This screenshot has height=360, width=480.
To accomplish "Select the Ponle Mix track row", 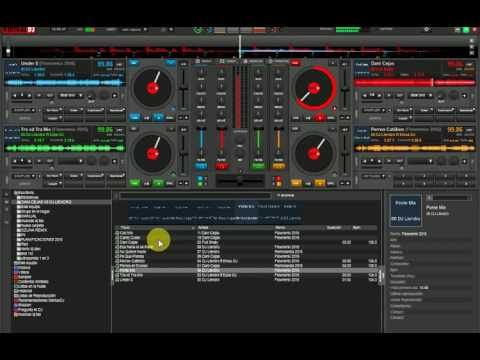I will click(247, 270).
